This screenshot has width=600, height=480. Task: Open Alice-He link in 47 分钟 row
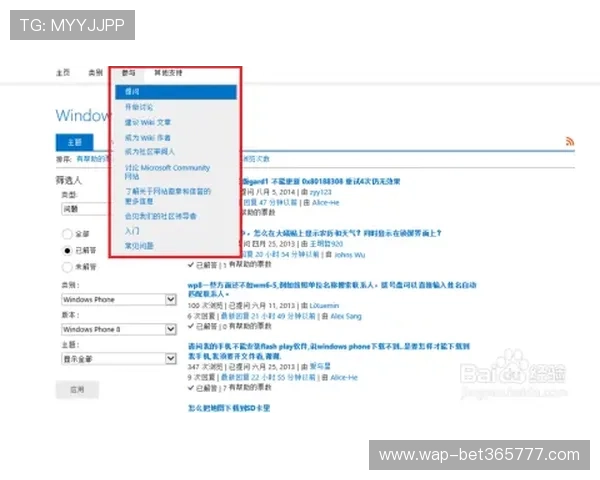tap(326, 202)
